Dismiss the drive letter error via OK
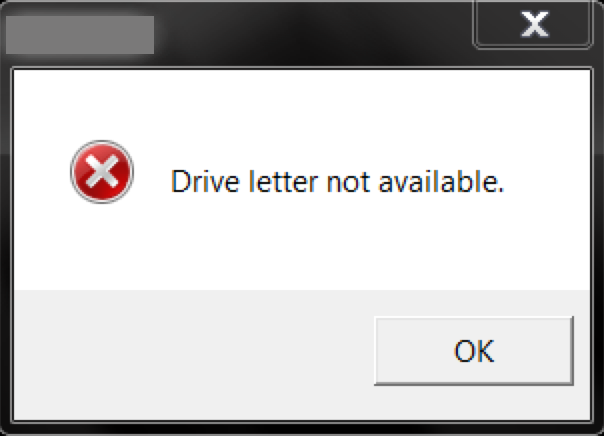Viewport: 604px width, 436px height. pos(474,350)
